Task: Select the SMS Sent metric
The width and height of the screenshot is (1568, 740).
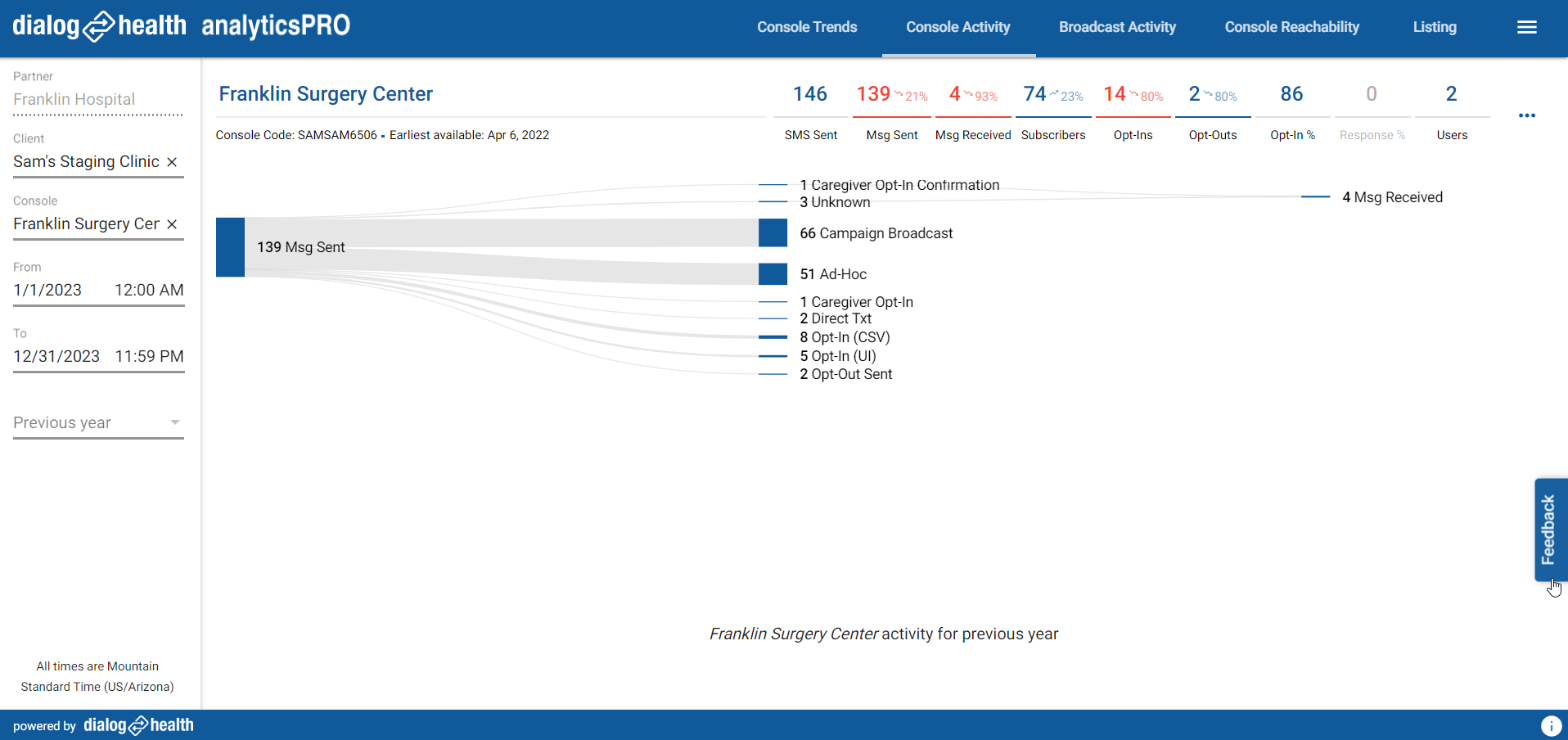Action: 810,112
